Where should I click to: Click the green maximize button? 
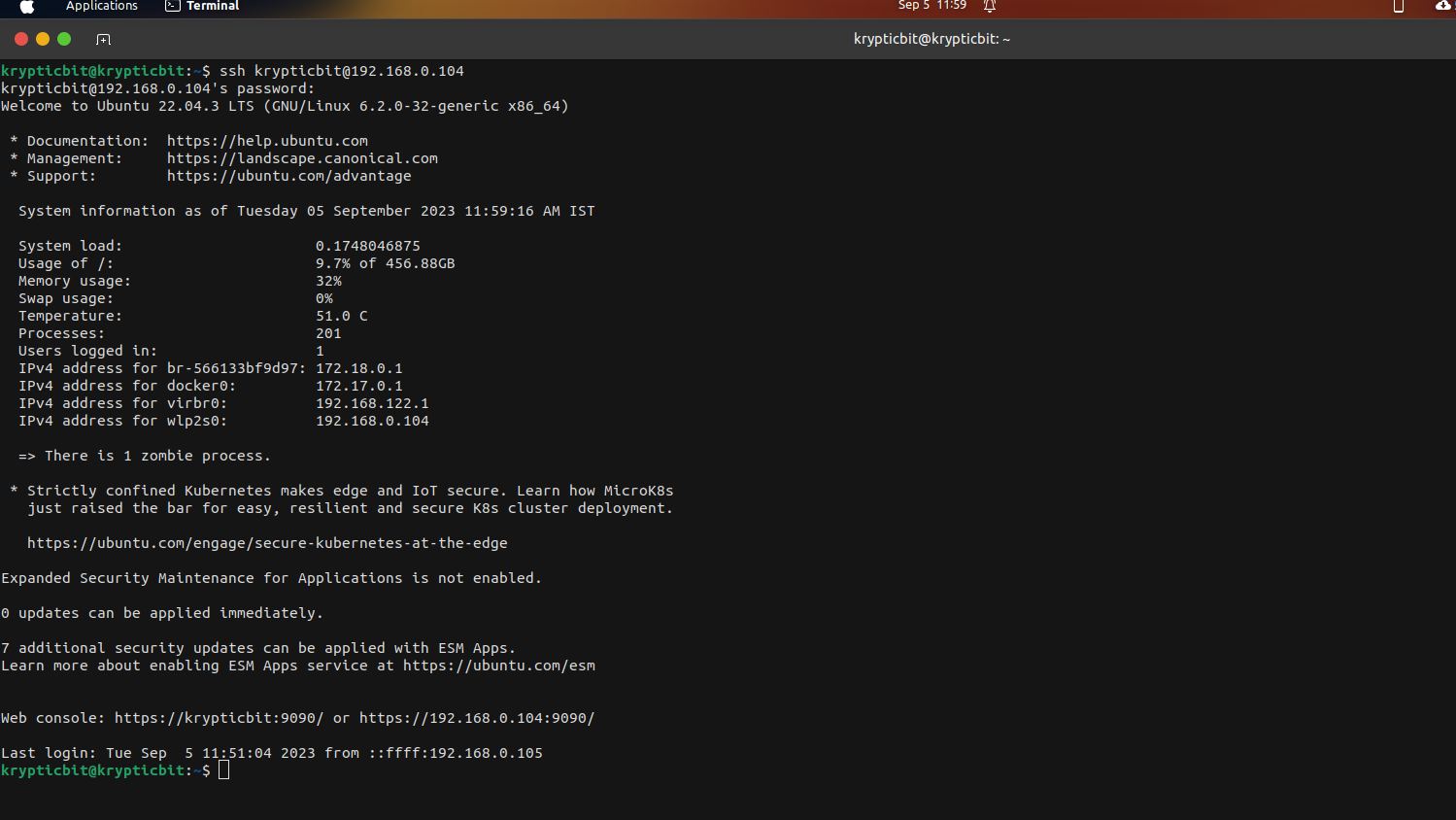tap(63, 39)
